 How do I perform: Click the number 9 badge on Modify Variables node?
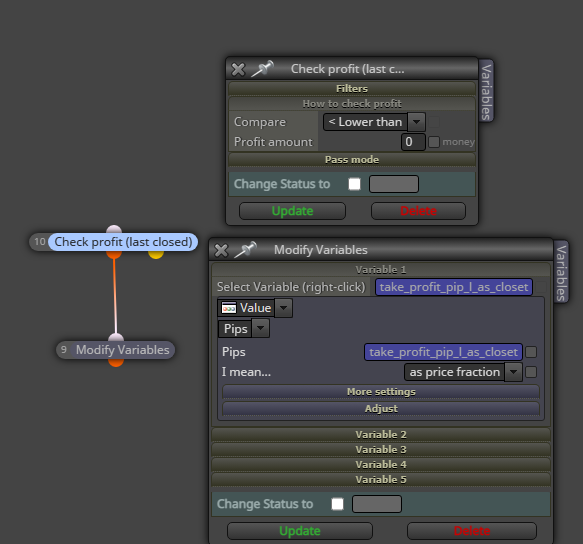coord(64,350)
